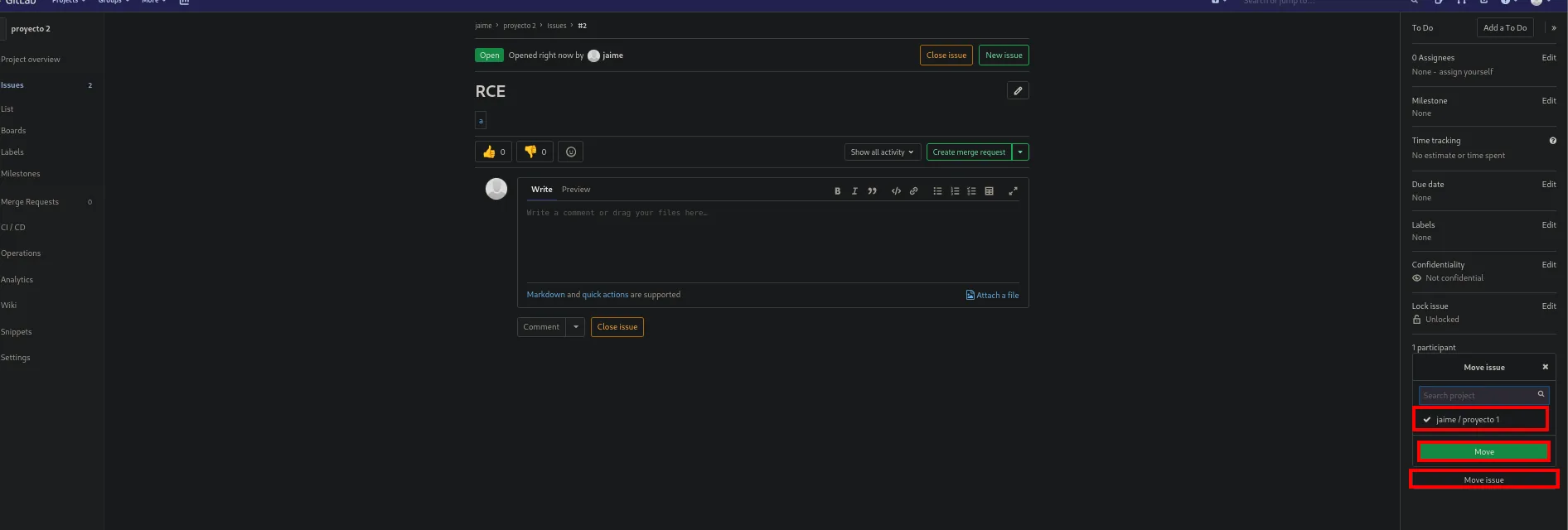Switch to Preview tab

click(x=576, y=190)
